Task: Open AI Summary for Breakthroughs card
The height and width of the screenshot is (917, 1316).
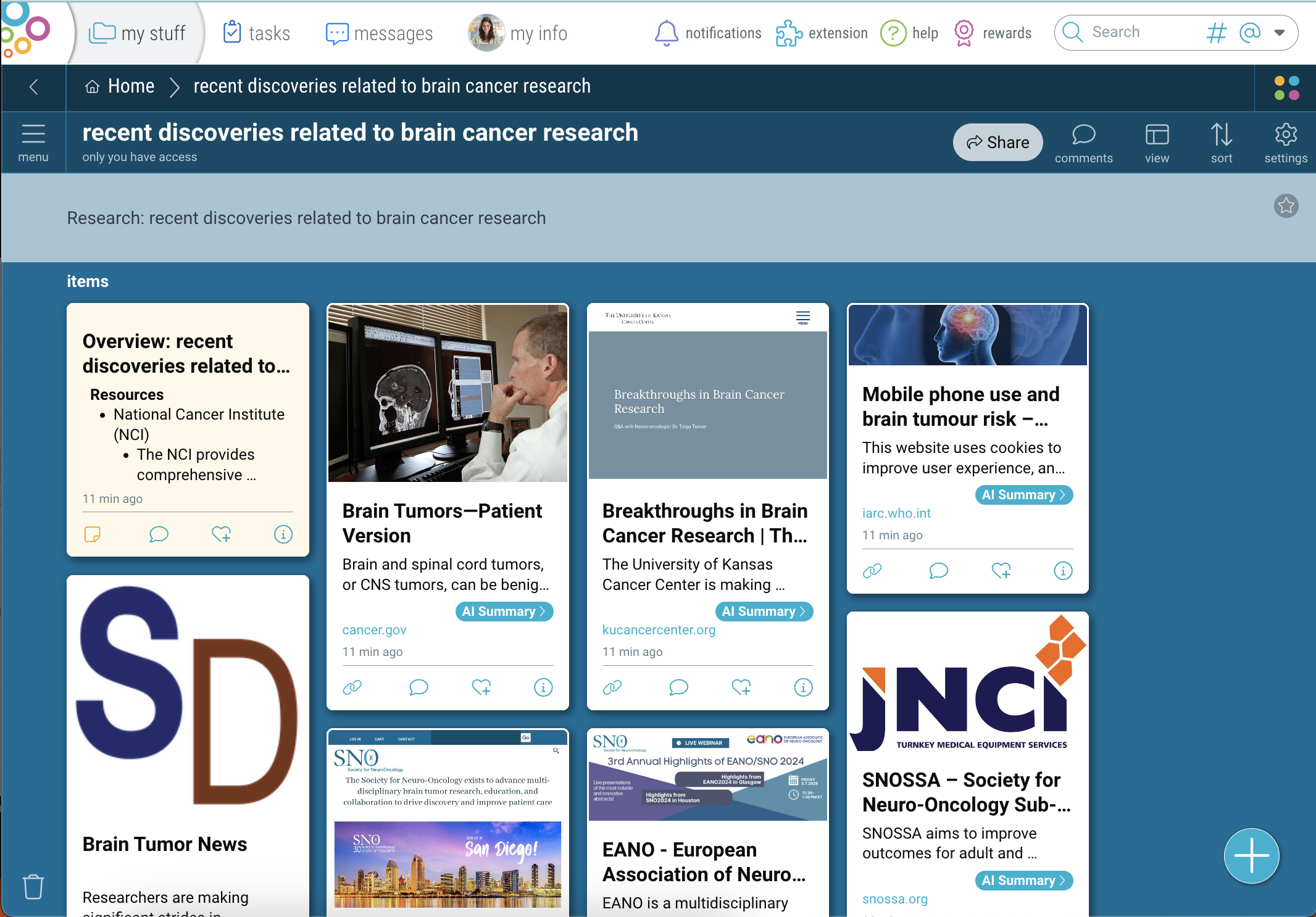Action: coord(764,612)
